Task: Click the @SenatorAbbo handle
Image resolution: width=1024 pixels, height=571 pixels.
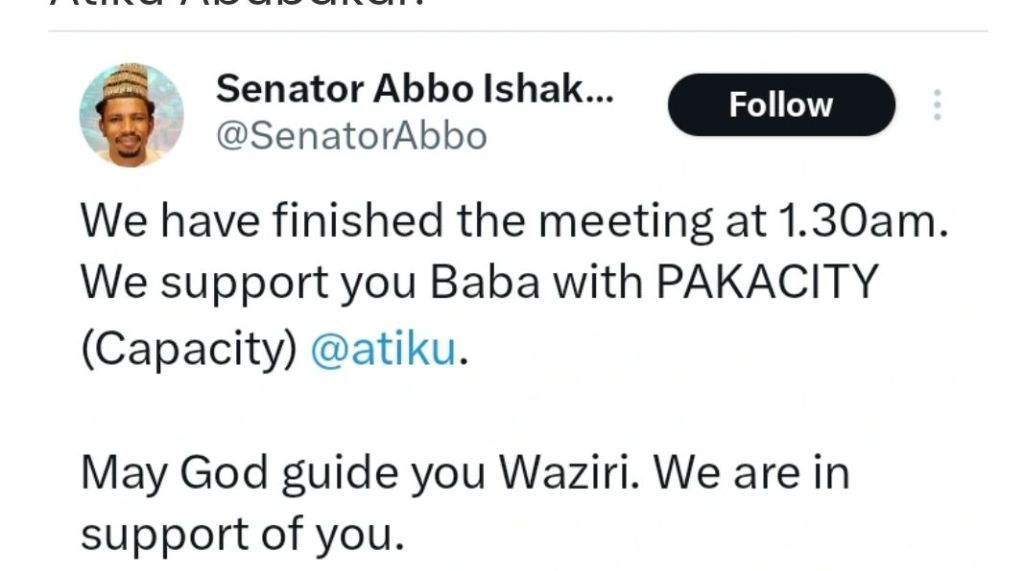Action: [352, 135]
